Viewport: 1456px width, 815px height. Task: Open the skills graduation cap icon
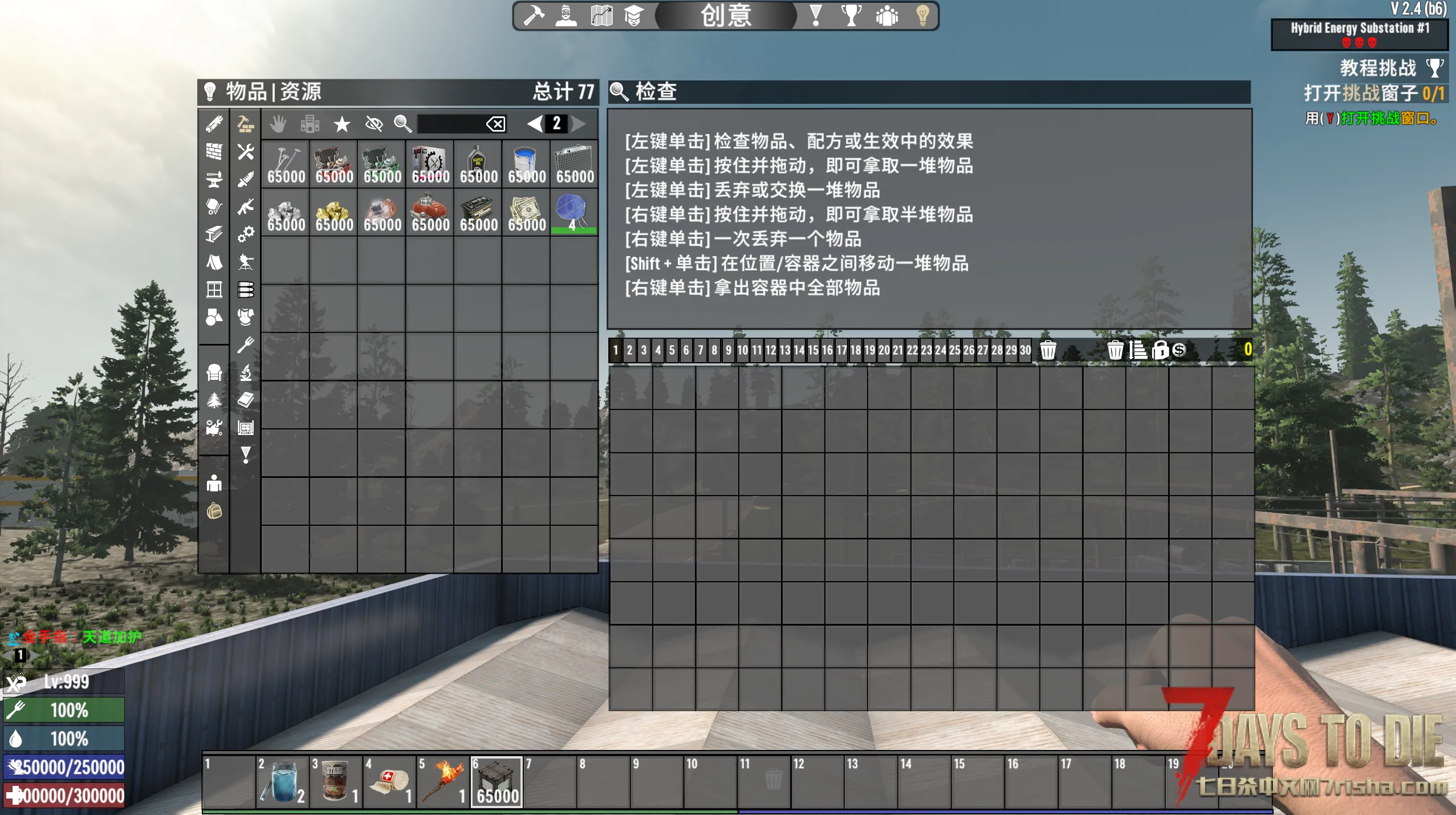point(633,16)
